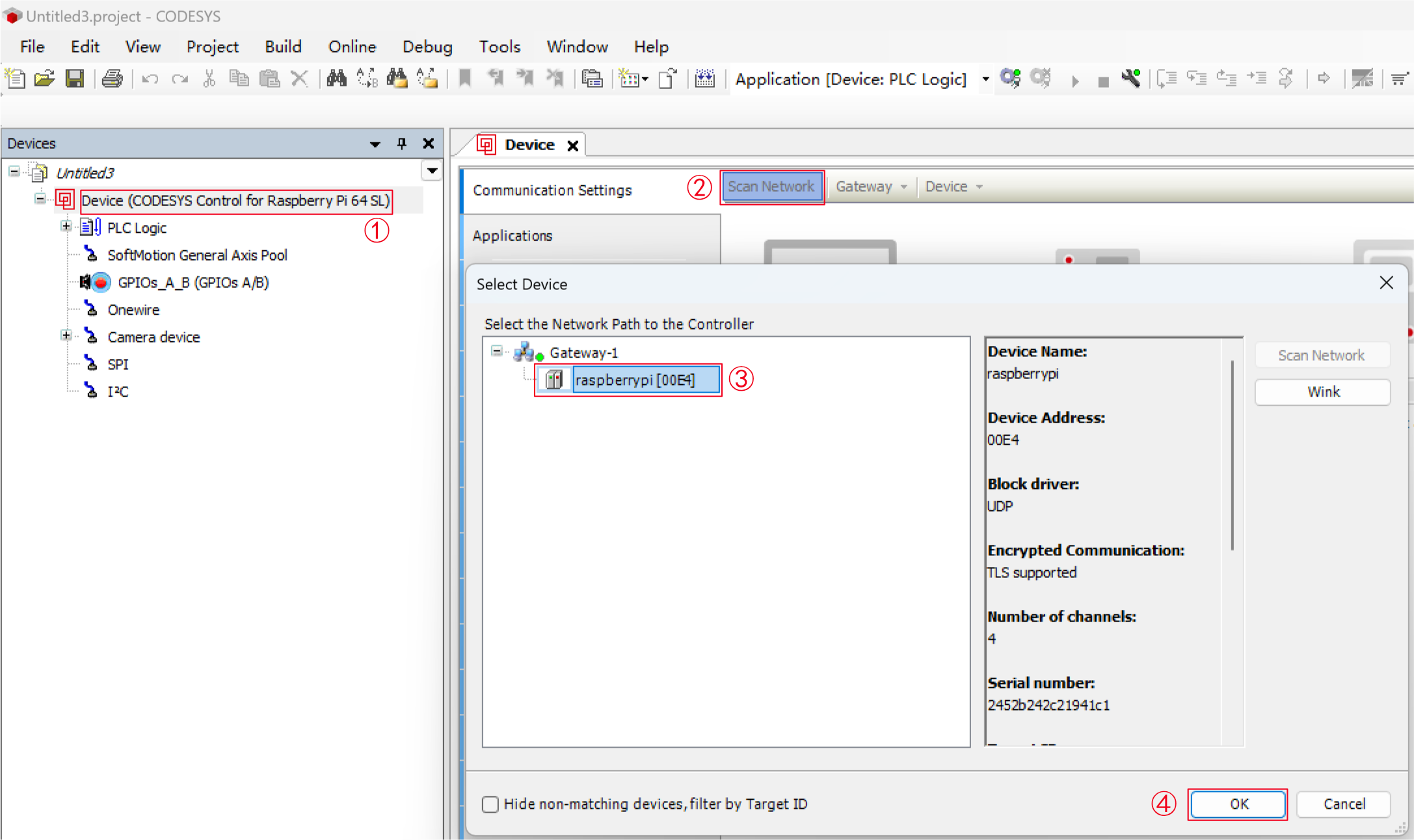Image resolution: width=1414 pixels, height=840 pixels.
Task: Click the Wink button
Action: [1323, 392]
